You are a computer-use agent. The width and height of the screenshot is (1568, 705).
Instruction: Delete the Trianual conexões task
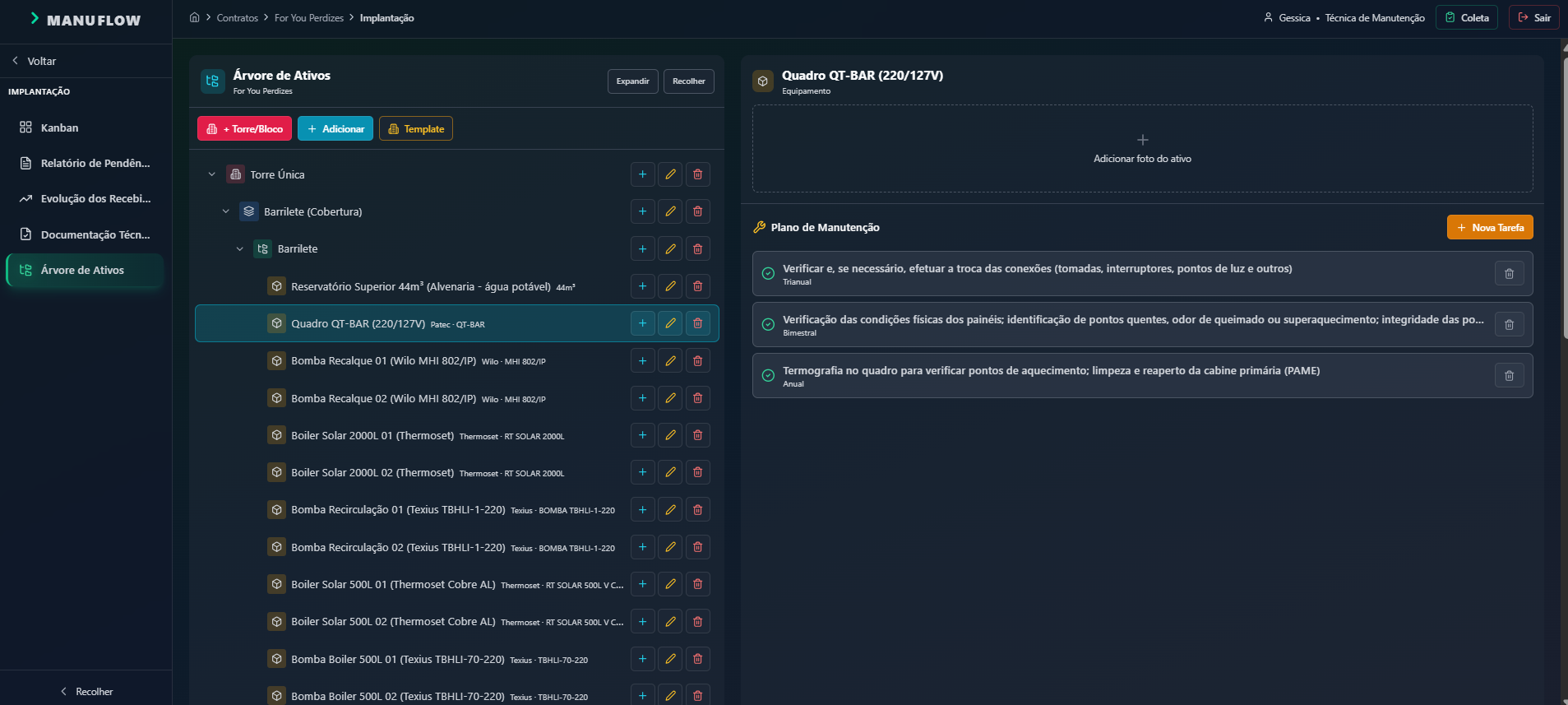point(1509,273)
